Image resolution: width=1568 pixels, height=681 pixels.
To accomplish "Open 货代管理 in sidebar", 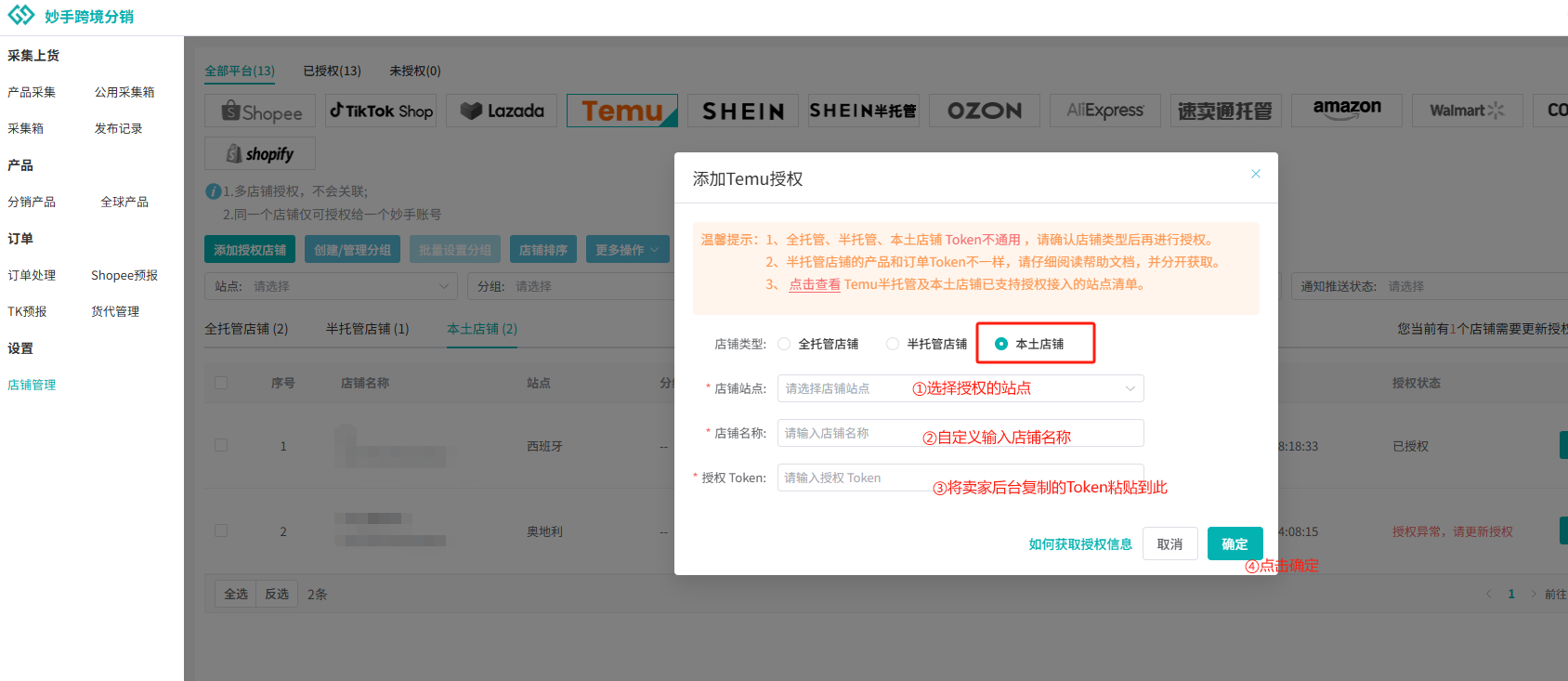I will coord(115,311).
